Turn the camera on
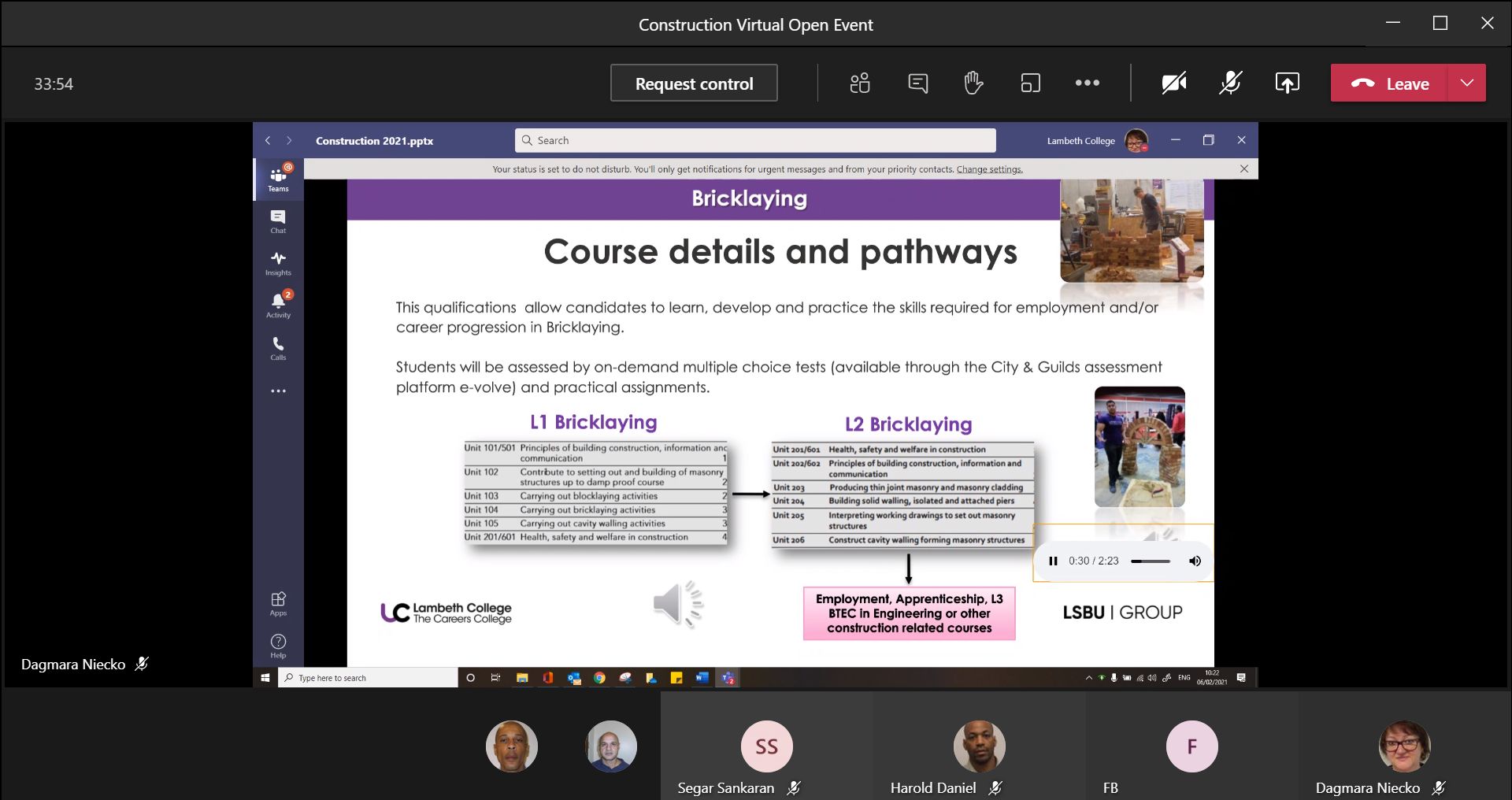Screen dimensions: 1512x800 [1173, 83]
